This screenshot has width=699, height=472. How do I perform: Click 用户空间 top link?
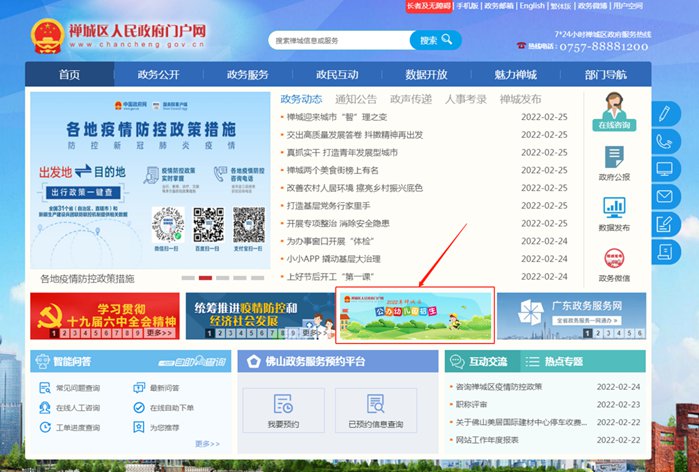[628, 6]
